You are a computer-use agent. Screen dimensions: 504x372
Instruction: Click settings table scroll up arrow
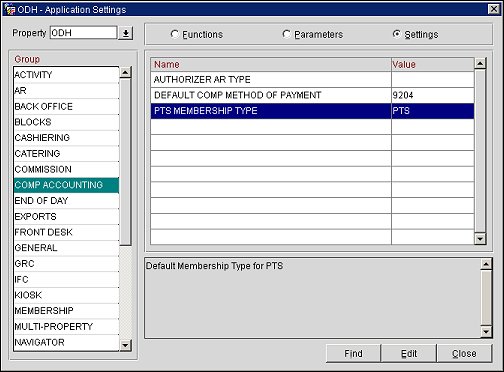[x=480, y=63]
